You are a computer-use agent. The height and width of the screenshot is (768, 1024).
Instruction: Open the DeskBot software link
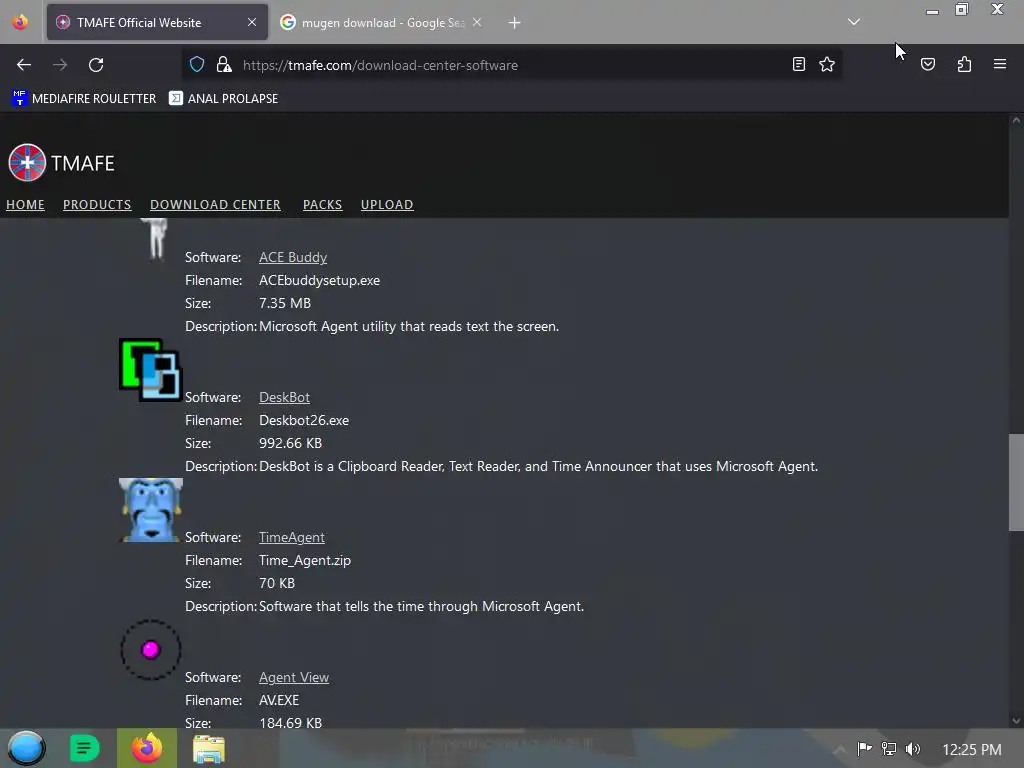point(285,397)
